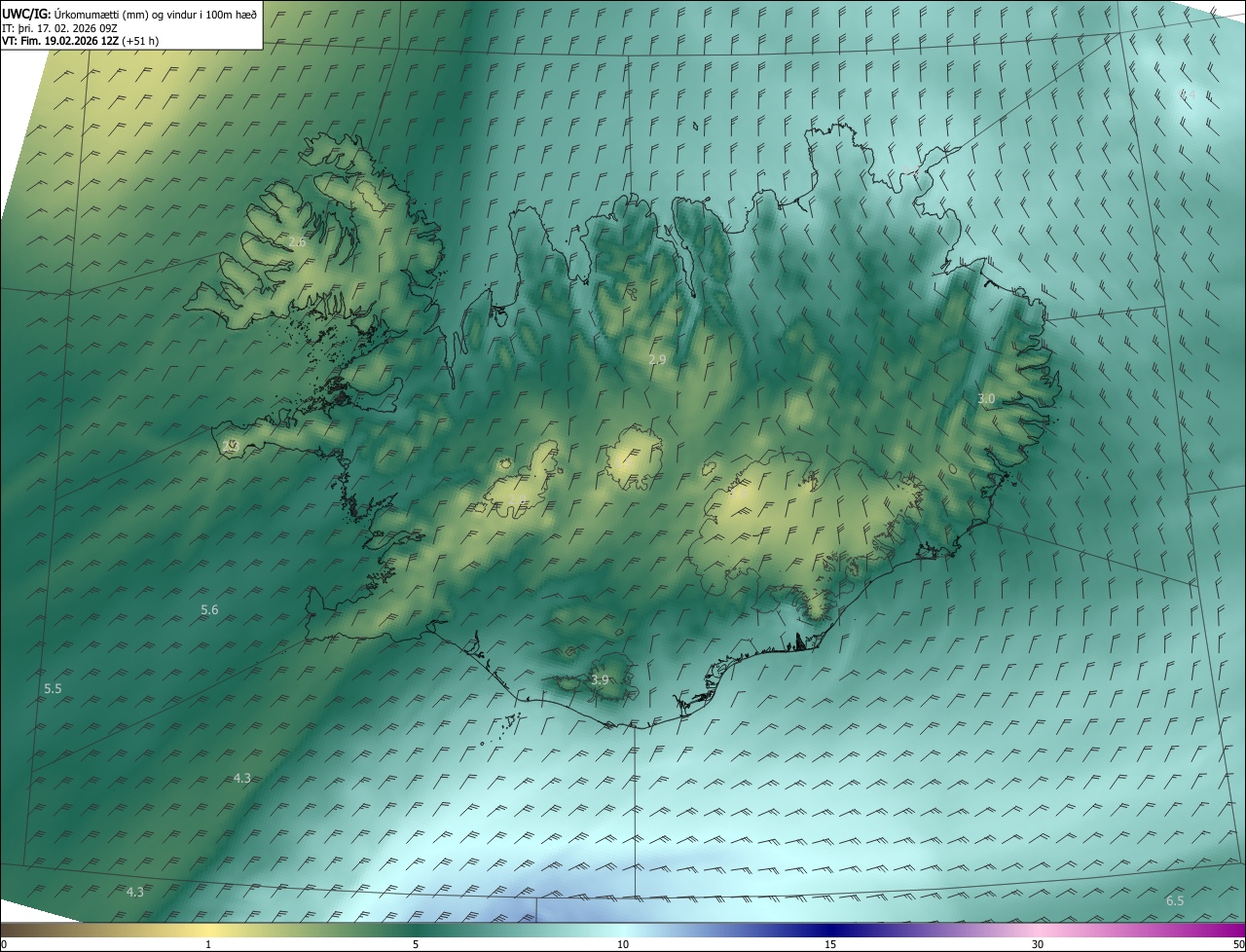Click the map title "Úrkomumætti (mm) og vindur í 100m hæð"

tap(155, 15)
